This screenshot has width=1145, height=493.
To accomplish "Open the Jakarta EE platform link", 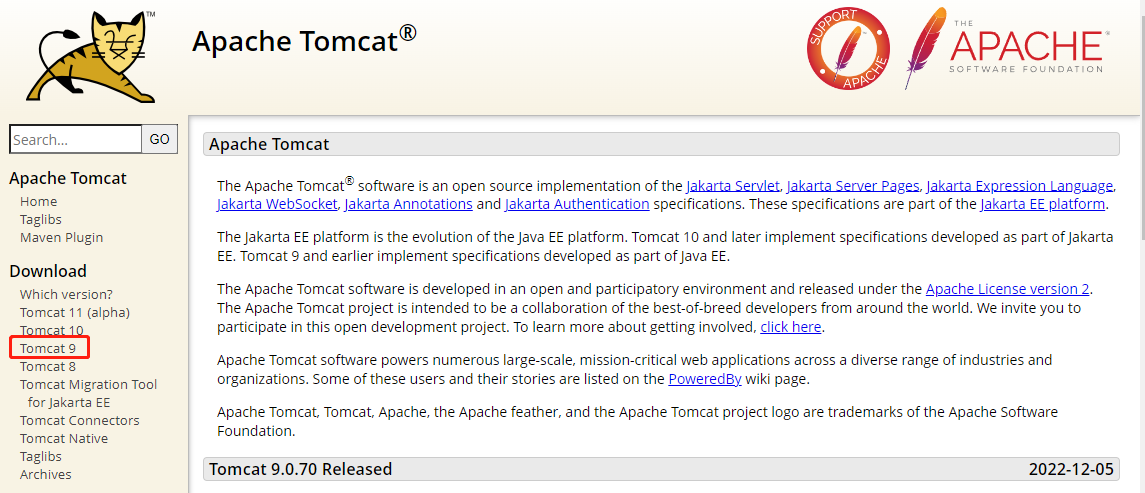I will (1042, 203).
